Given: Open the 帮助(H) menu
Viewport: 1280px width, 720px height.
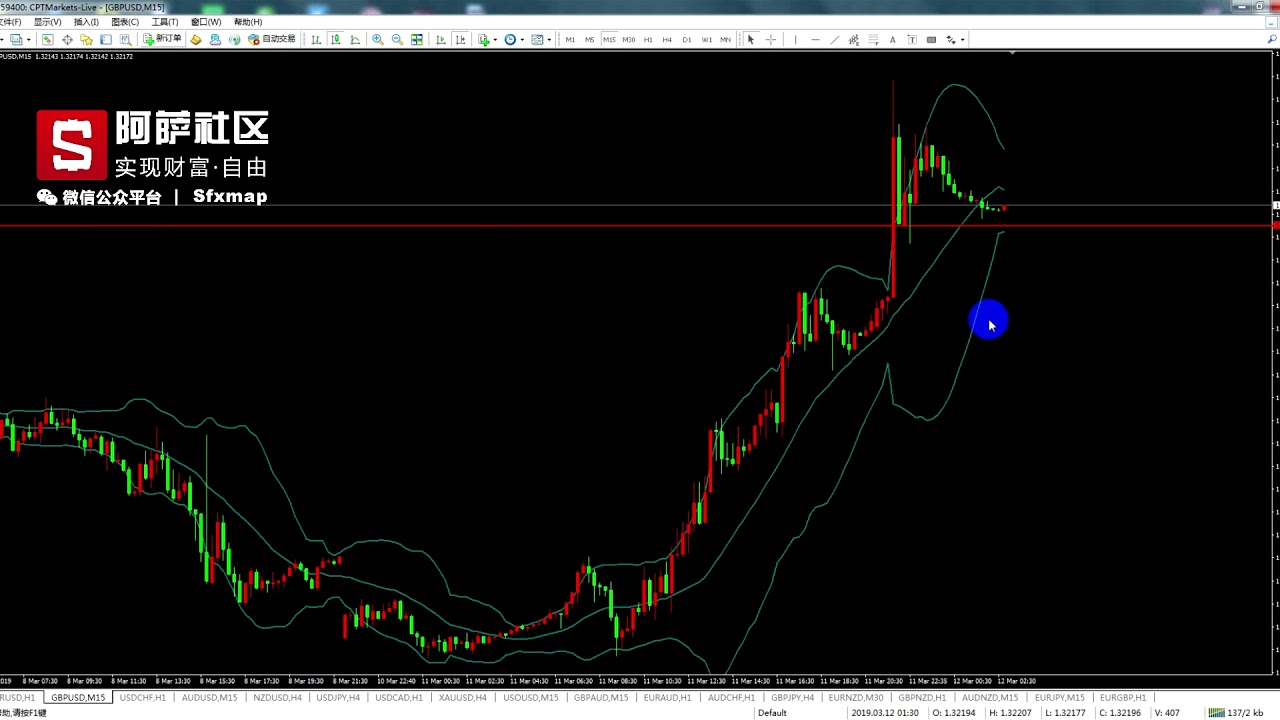Looking at the screenshot, I should click(x=247, y=22).
